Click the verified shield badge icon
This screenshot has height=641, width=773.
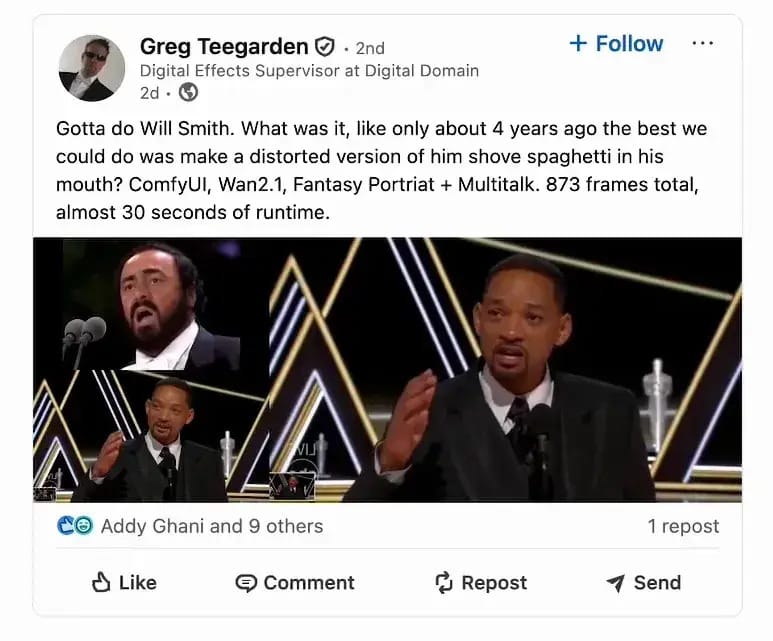(324, 47)
